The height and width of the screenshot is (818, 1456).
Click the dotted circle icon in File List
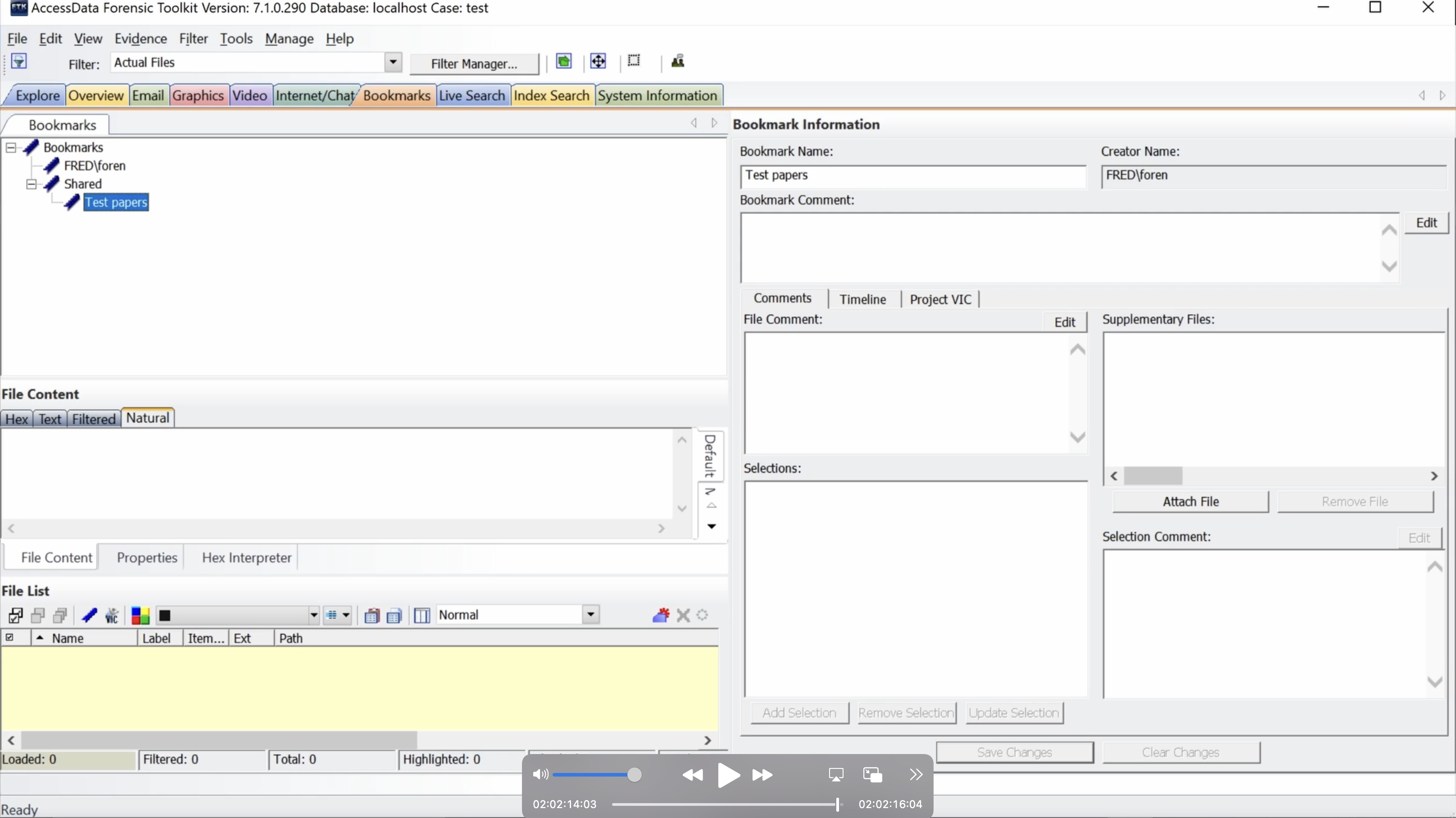[x=702, y=614]
